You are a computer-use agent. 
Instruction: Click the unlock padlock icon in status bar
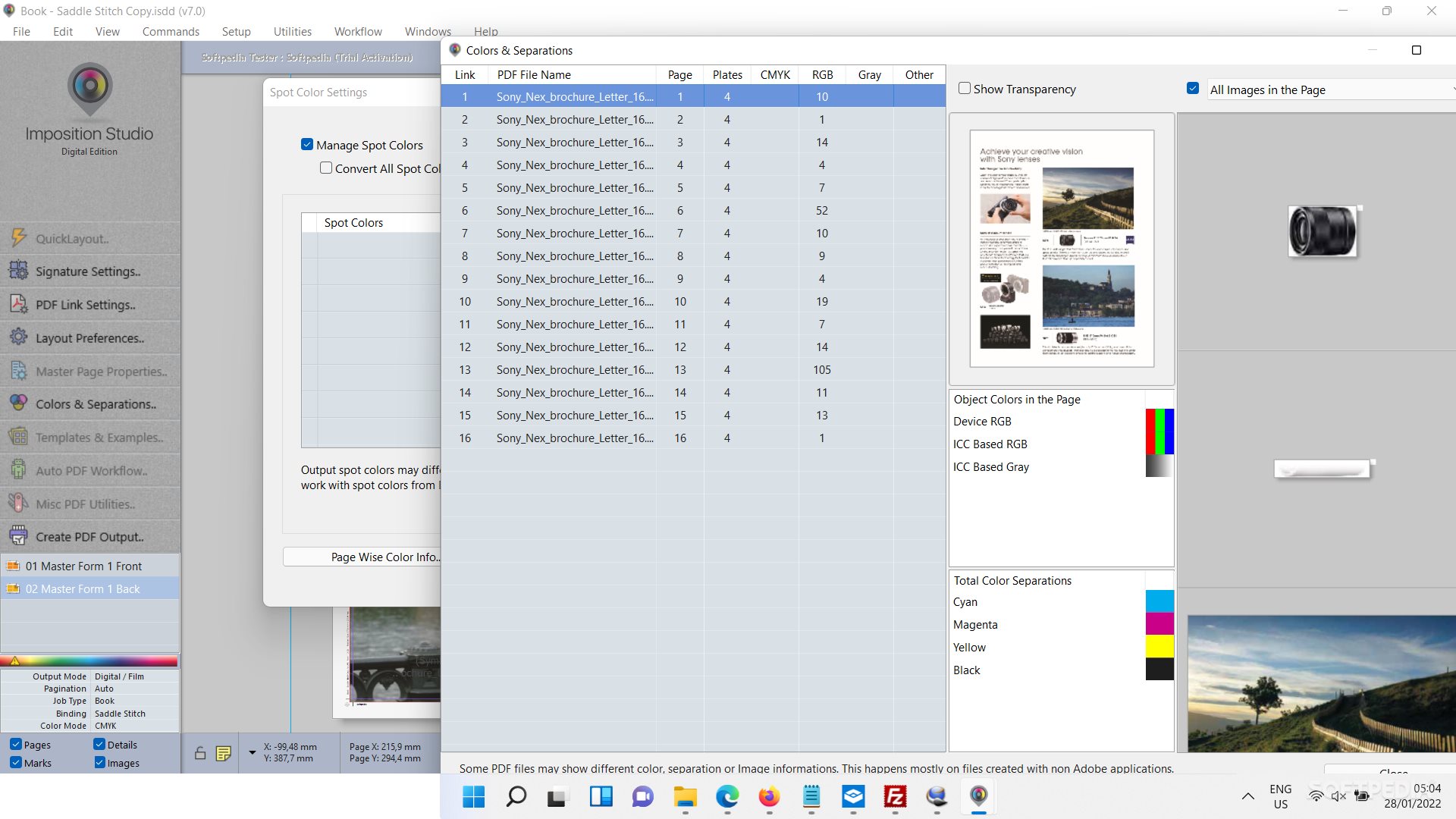pos(200,753)
